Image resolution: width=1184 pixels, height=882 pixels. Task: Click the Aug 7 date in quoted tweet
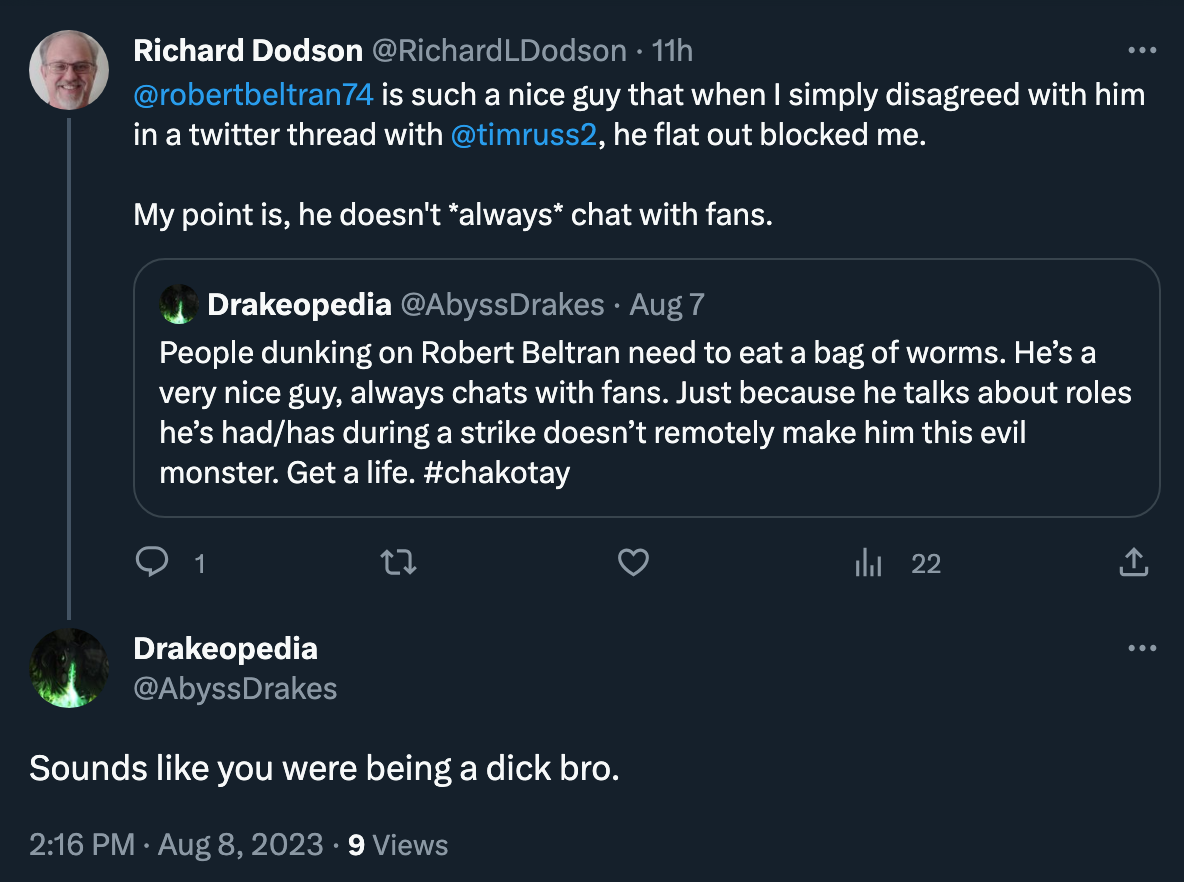(667, 305)
